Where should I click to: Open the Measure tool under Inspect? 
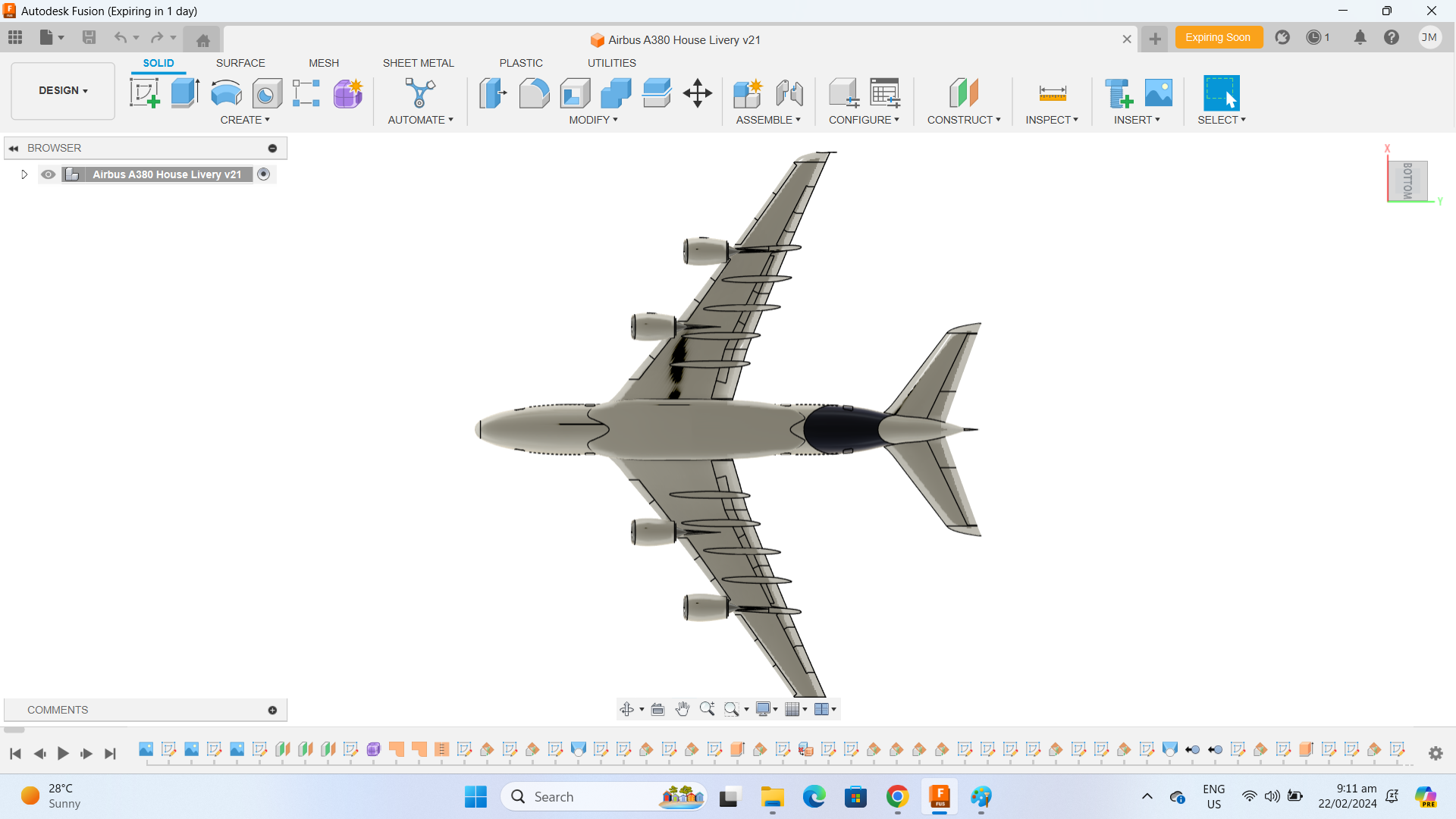coord(1053,93)
